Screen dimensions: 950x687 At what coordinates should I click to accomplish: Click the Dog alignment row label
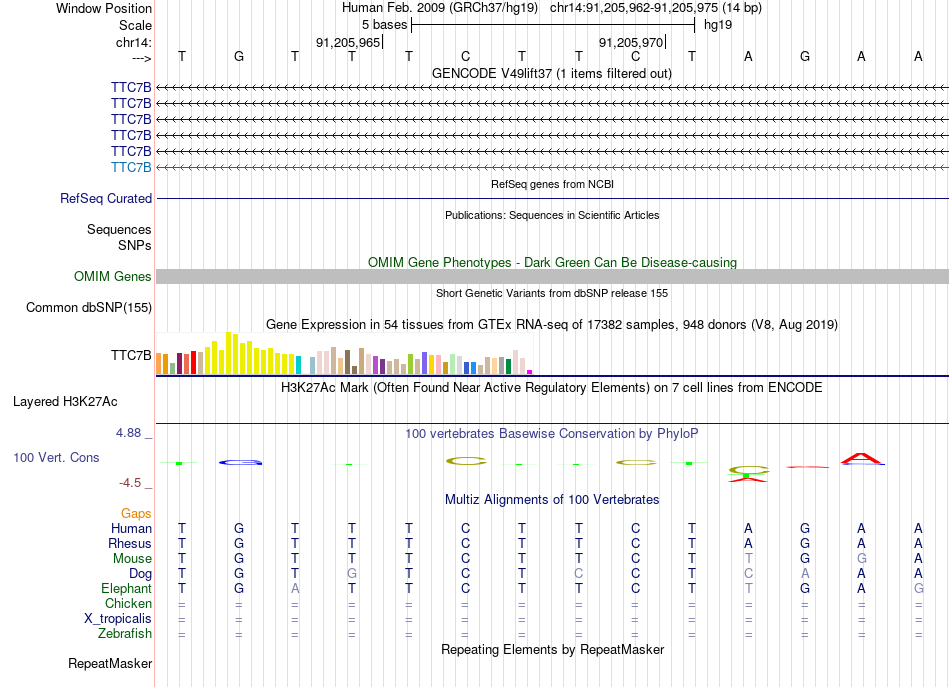[x=140, y=574]
